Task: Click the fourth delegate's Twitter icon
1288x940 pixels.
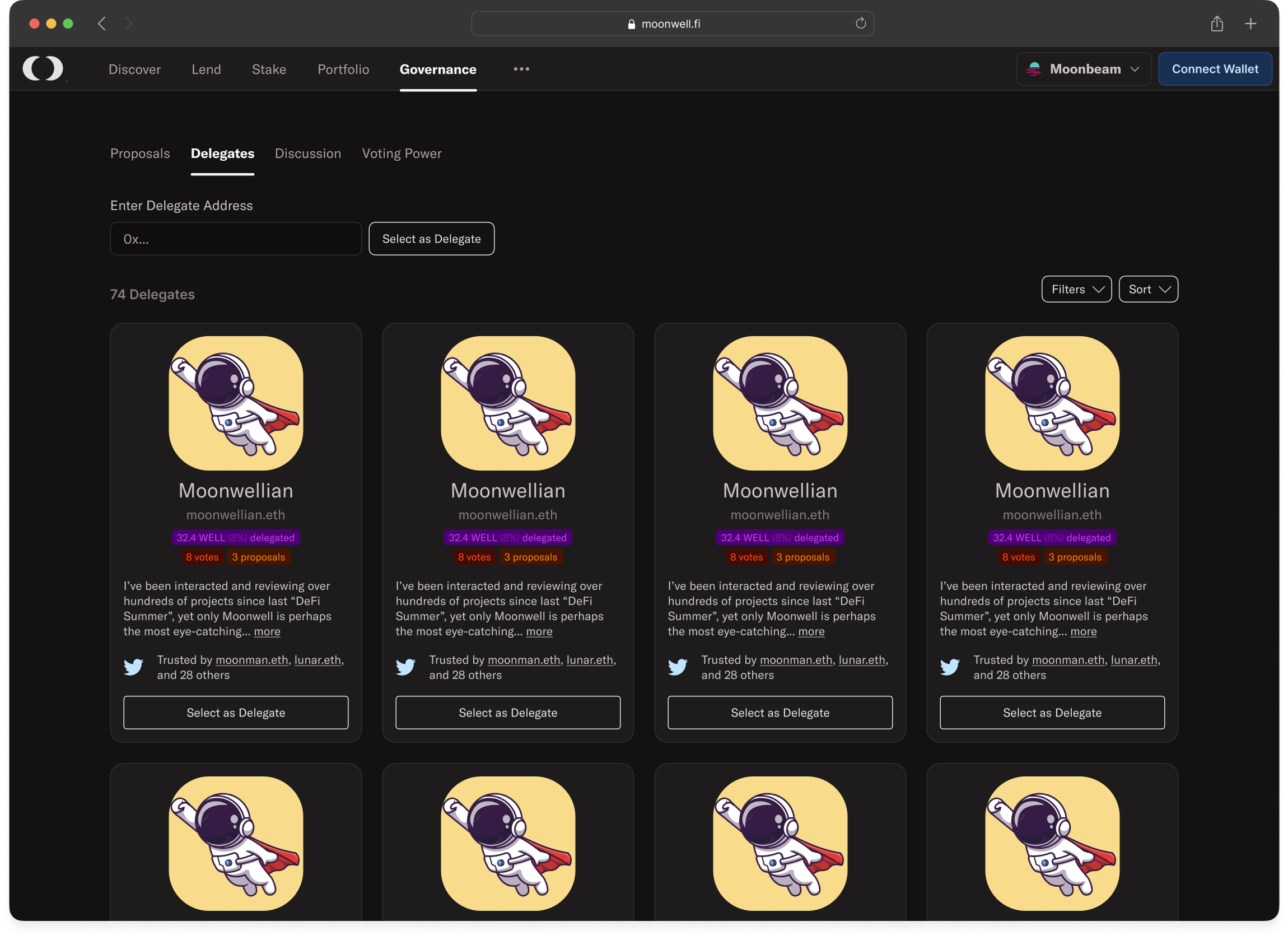Action: (x=950, y=667)
